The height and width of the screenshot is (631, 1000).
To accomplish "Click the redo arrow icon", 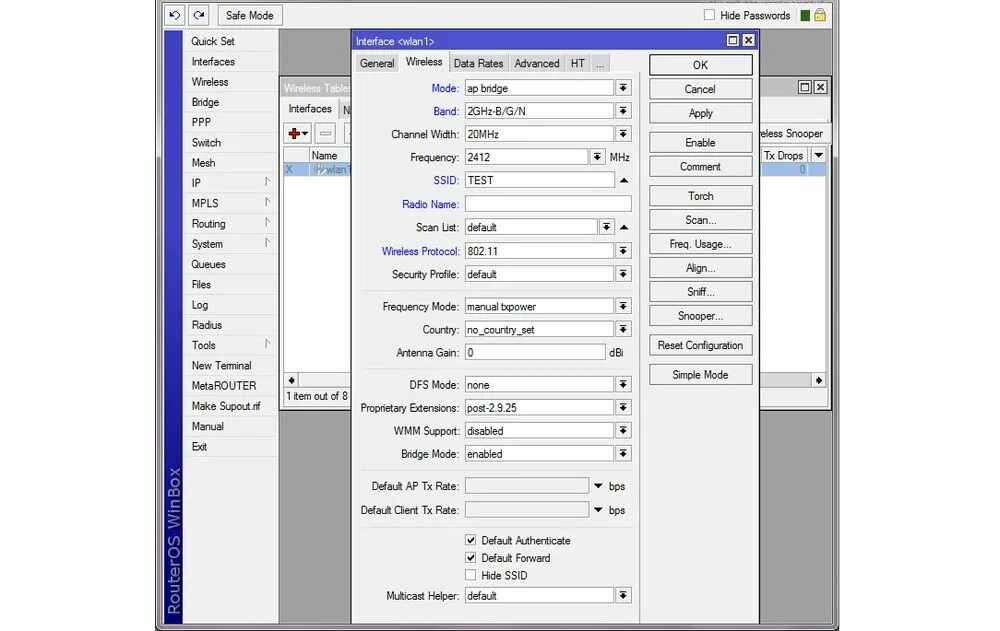I will tap(199, 15).
